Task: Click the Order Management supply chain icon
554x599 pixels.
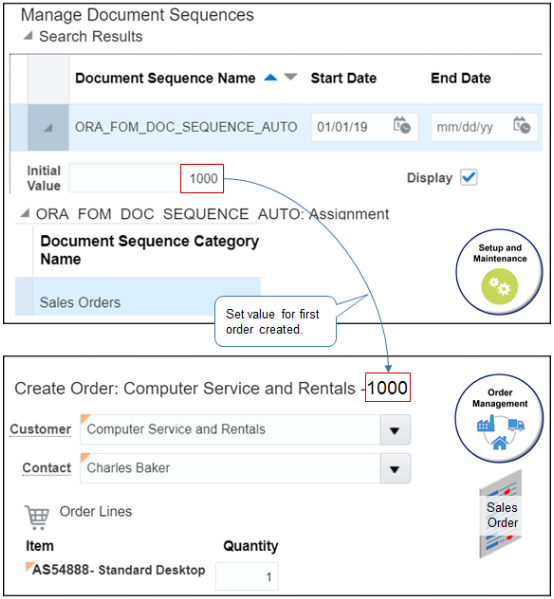Action: 500,432
